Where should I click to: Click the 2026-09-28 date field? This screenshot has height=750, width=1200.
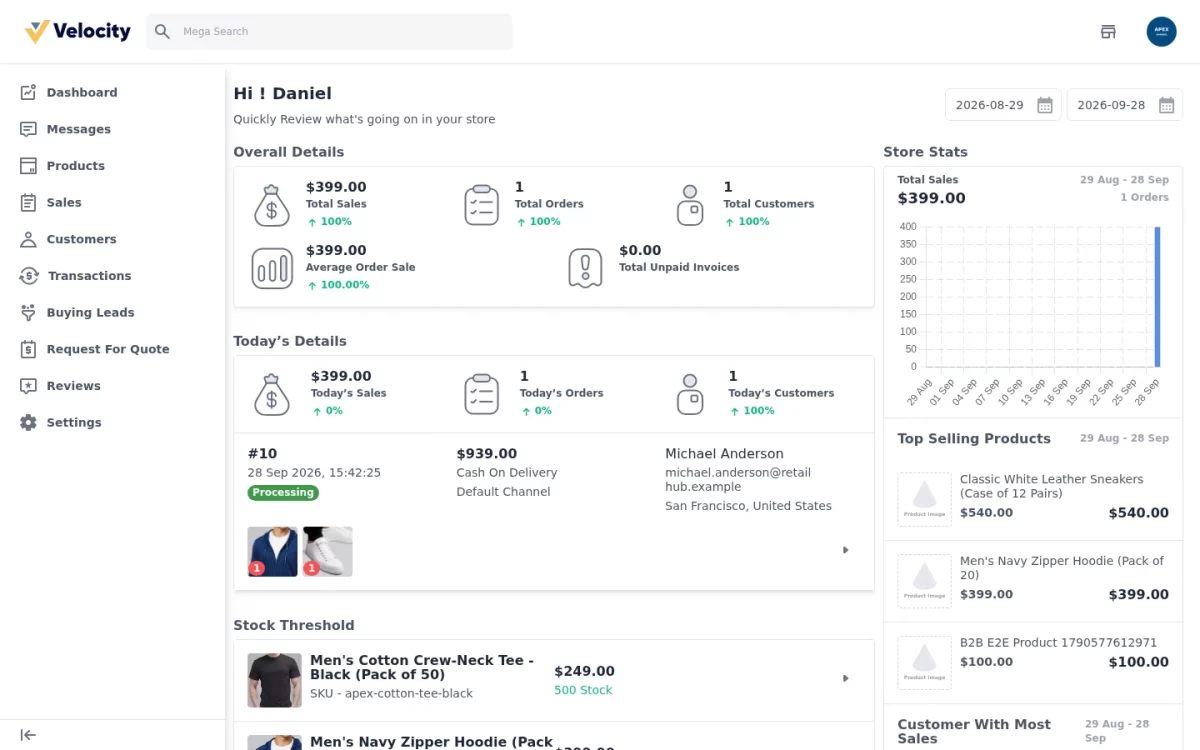point(1125,105)
